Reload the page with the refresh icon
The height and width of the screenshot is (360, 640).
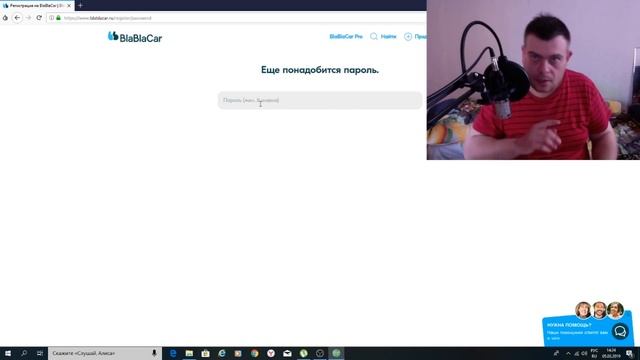[x=39, y=18]
